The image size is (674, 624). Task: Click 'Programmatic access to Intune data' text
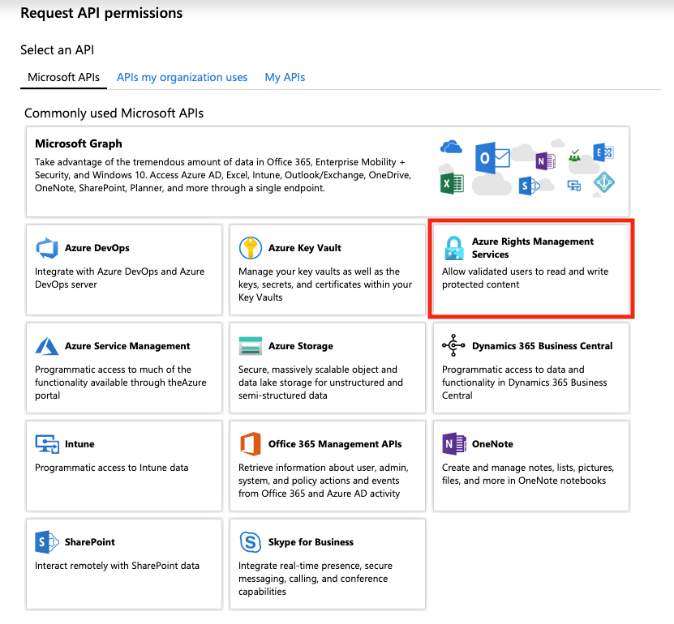coord(111,468)
